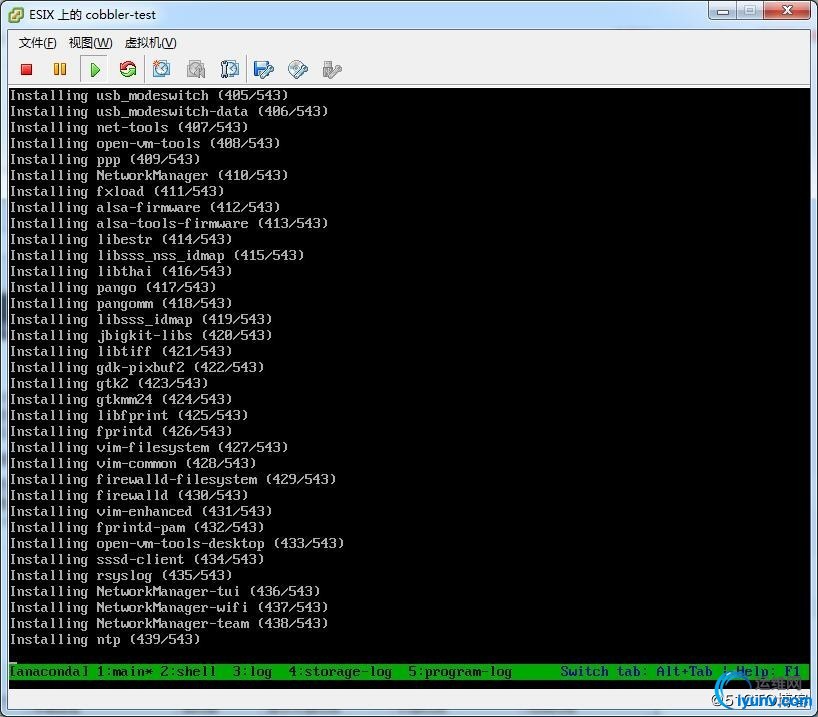The height and width of the screenshot is (717, 818).
Task: Click line 'Installing ppp (409/543)'
Action: 105,159
